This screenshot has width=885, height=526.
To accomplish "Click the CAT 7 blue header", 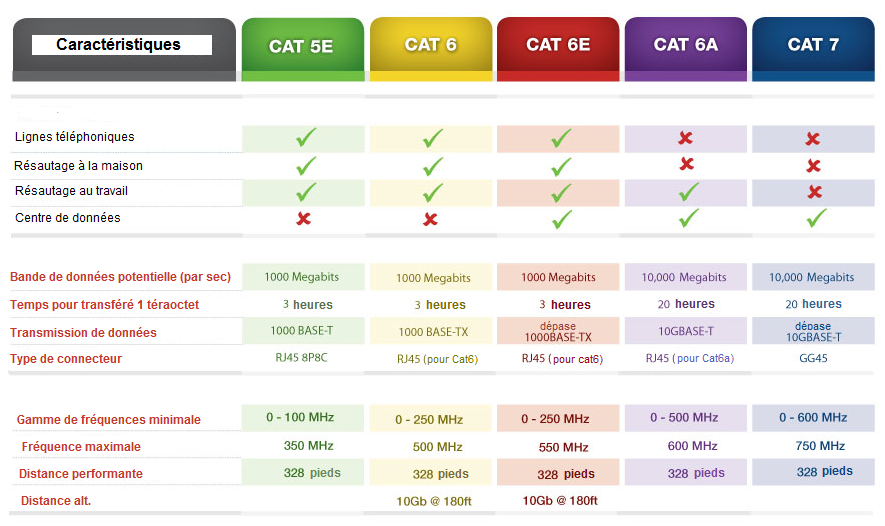I will [813, 45].
